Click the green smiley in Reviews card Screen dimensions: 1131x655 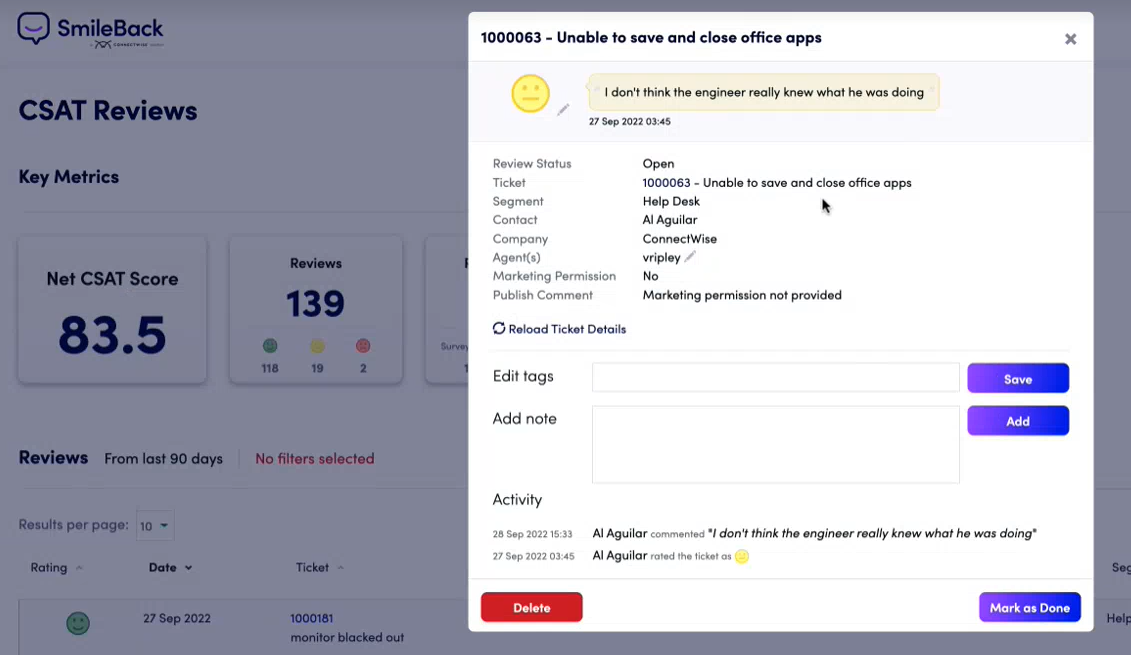click(x=270, y=346)
